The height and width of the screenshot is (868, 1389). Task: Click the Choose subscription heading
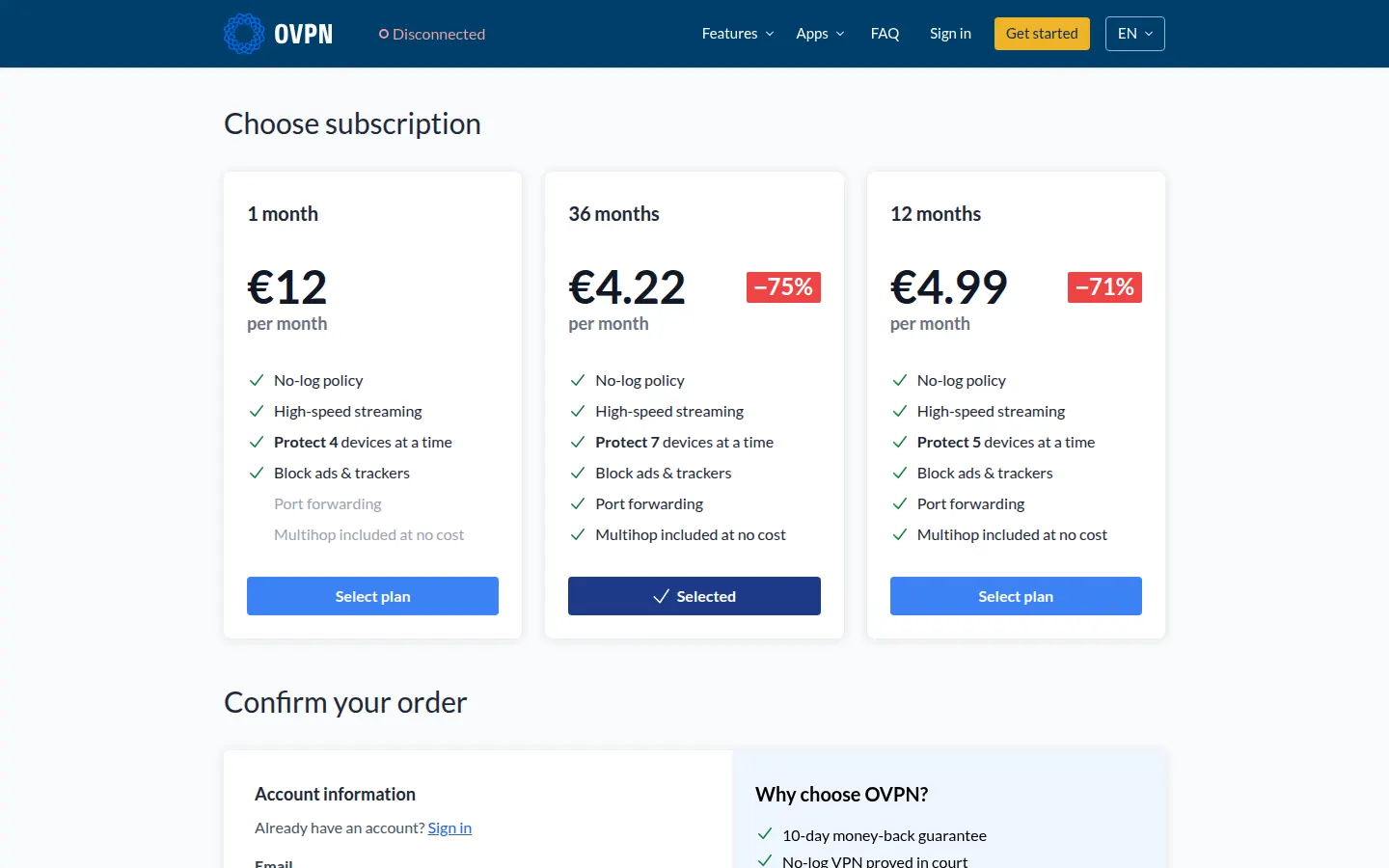pos(352,124)
